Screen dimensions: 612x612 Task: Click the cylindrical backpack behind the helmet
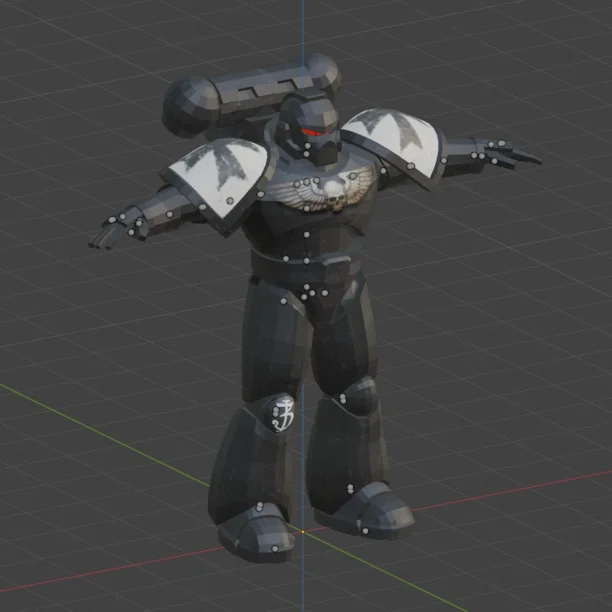[x=250, y=96]
